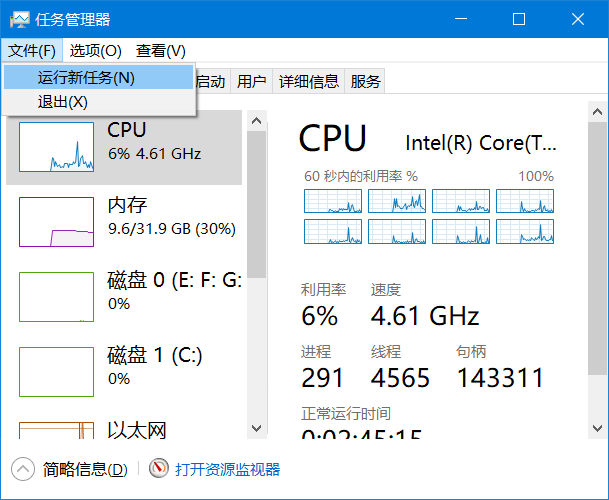Open the 打开资源监视器 link

227,469
